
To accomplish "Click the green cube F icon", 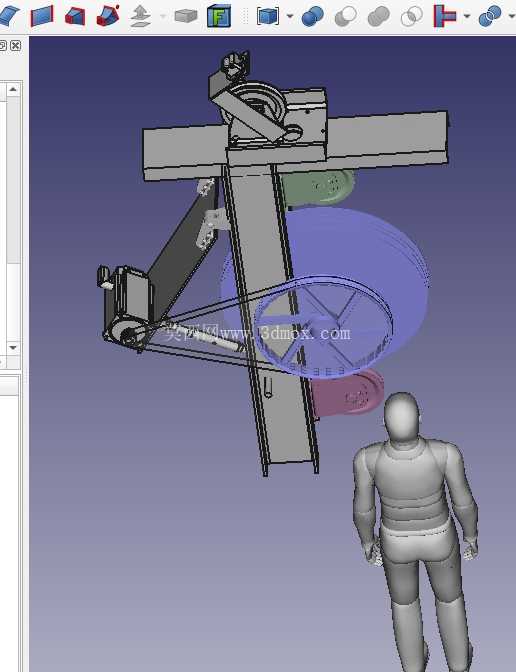I will point(219,16).
